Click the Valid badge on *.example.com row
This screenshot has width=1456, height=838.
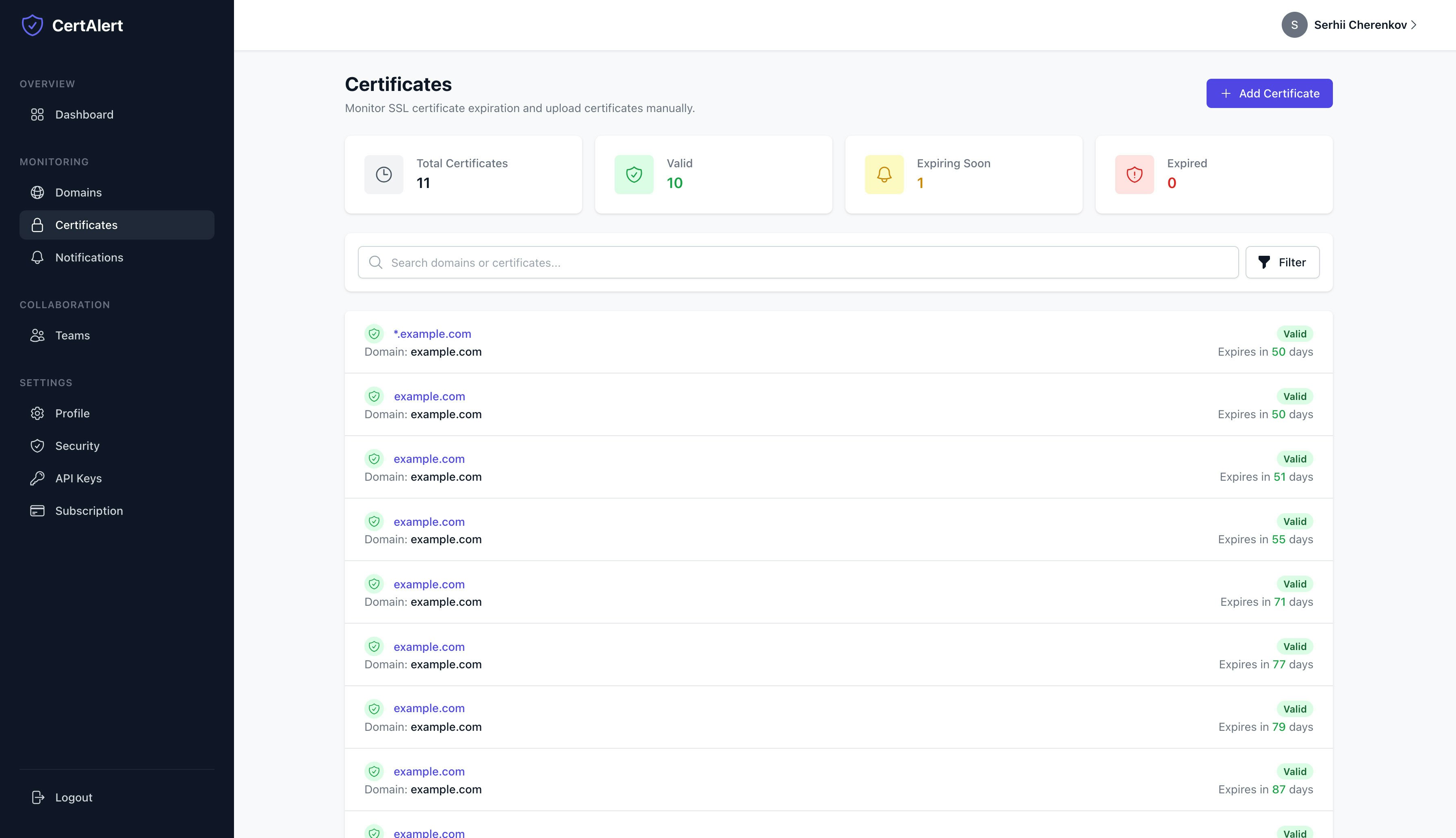point(1295,334)
